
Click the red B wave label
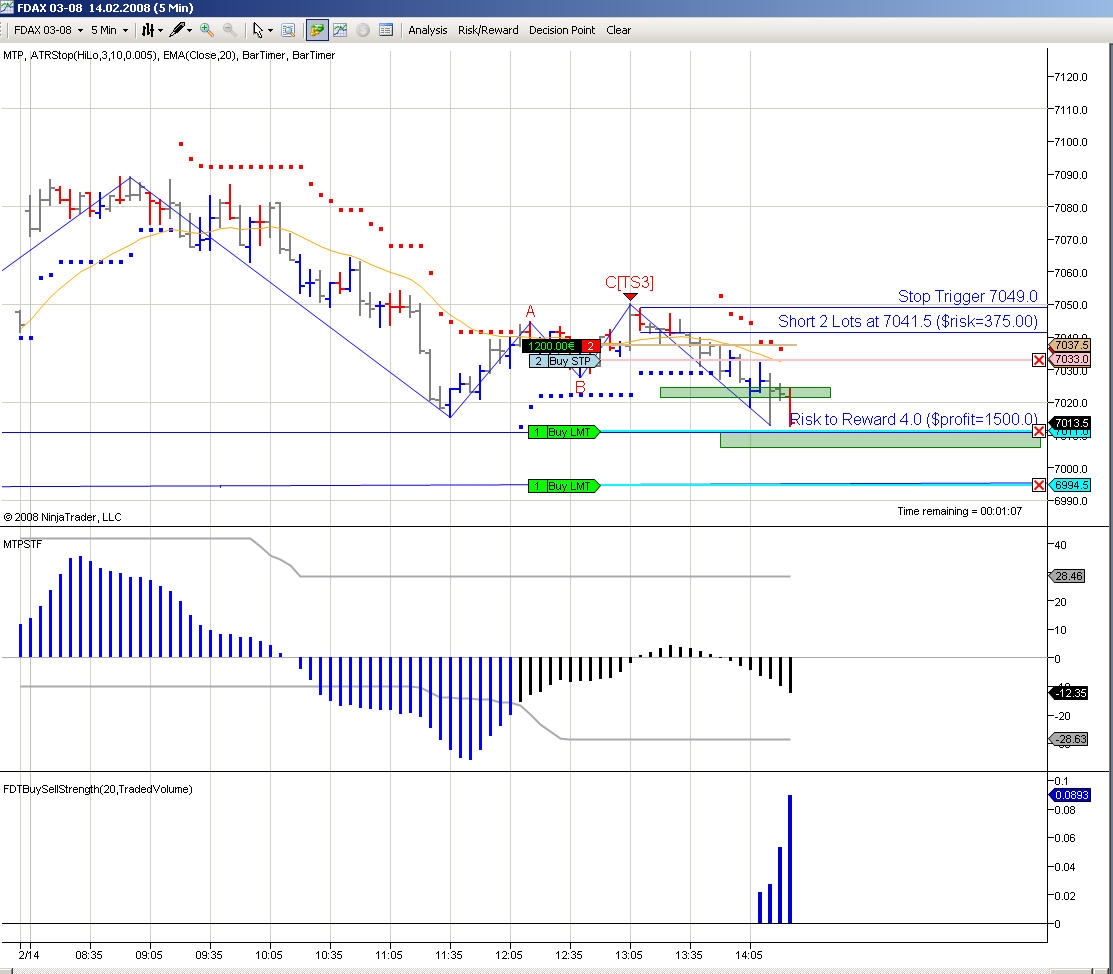580,387
